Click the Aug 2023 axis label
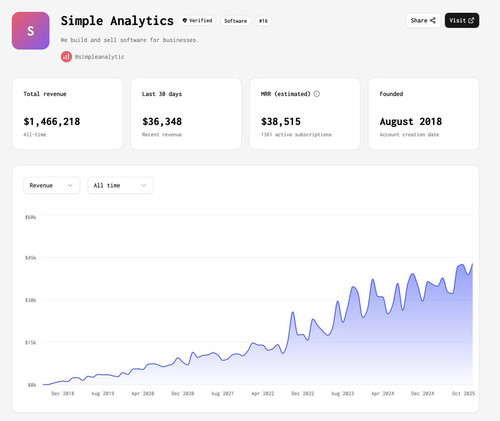 342,393
